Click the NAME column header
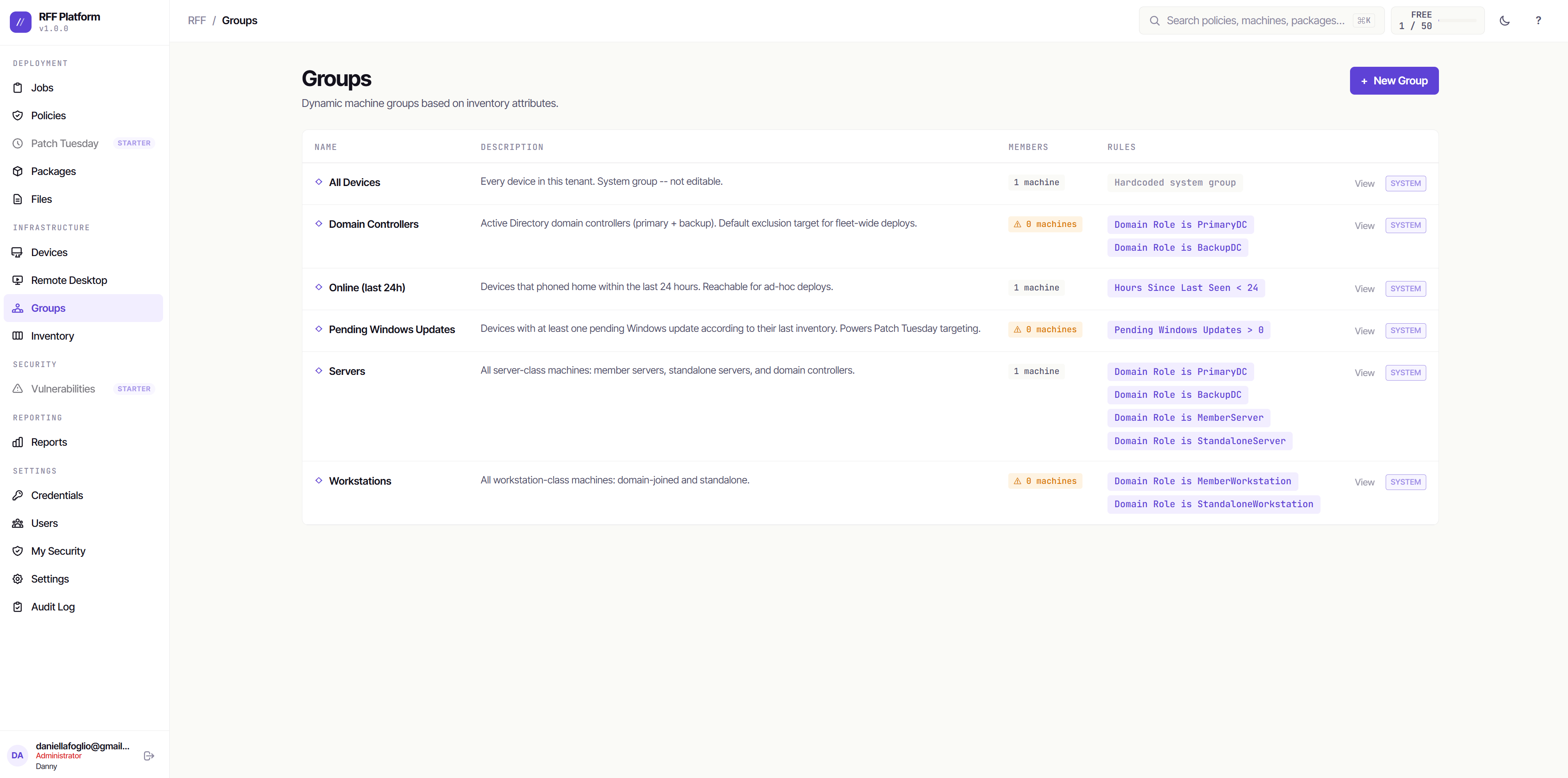 click(325, 147)
